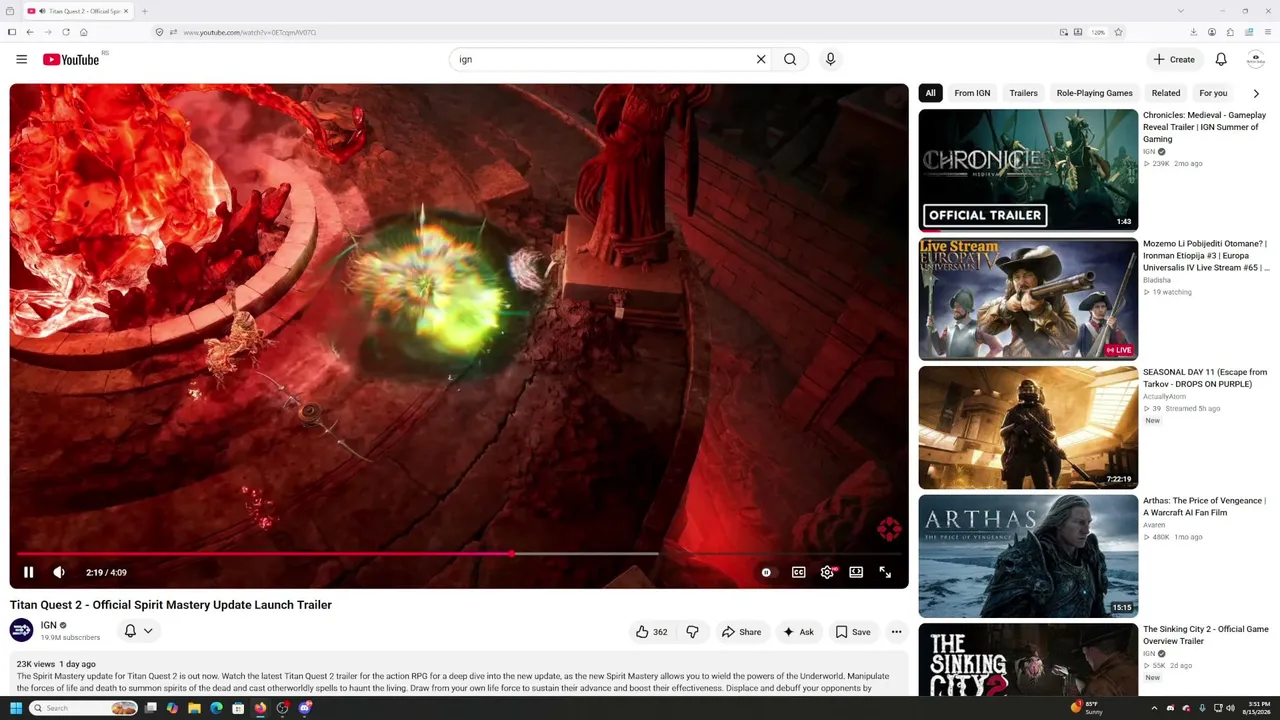Start voice search with the microphone
The width and height of the screenshot is (1280, 720).
point(830,59)
